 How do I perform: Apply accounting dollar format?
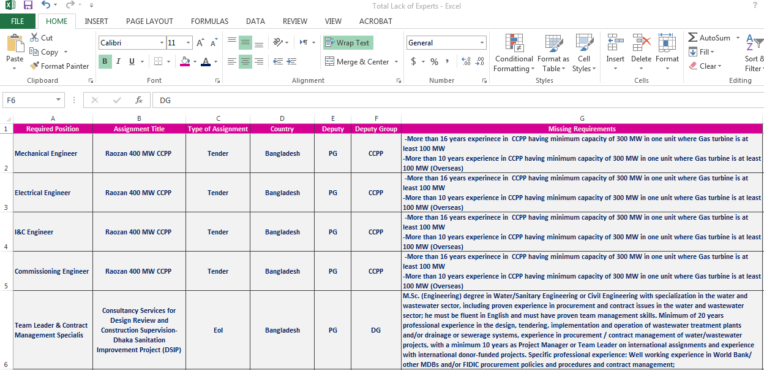pos(414,61)
